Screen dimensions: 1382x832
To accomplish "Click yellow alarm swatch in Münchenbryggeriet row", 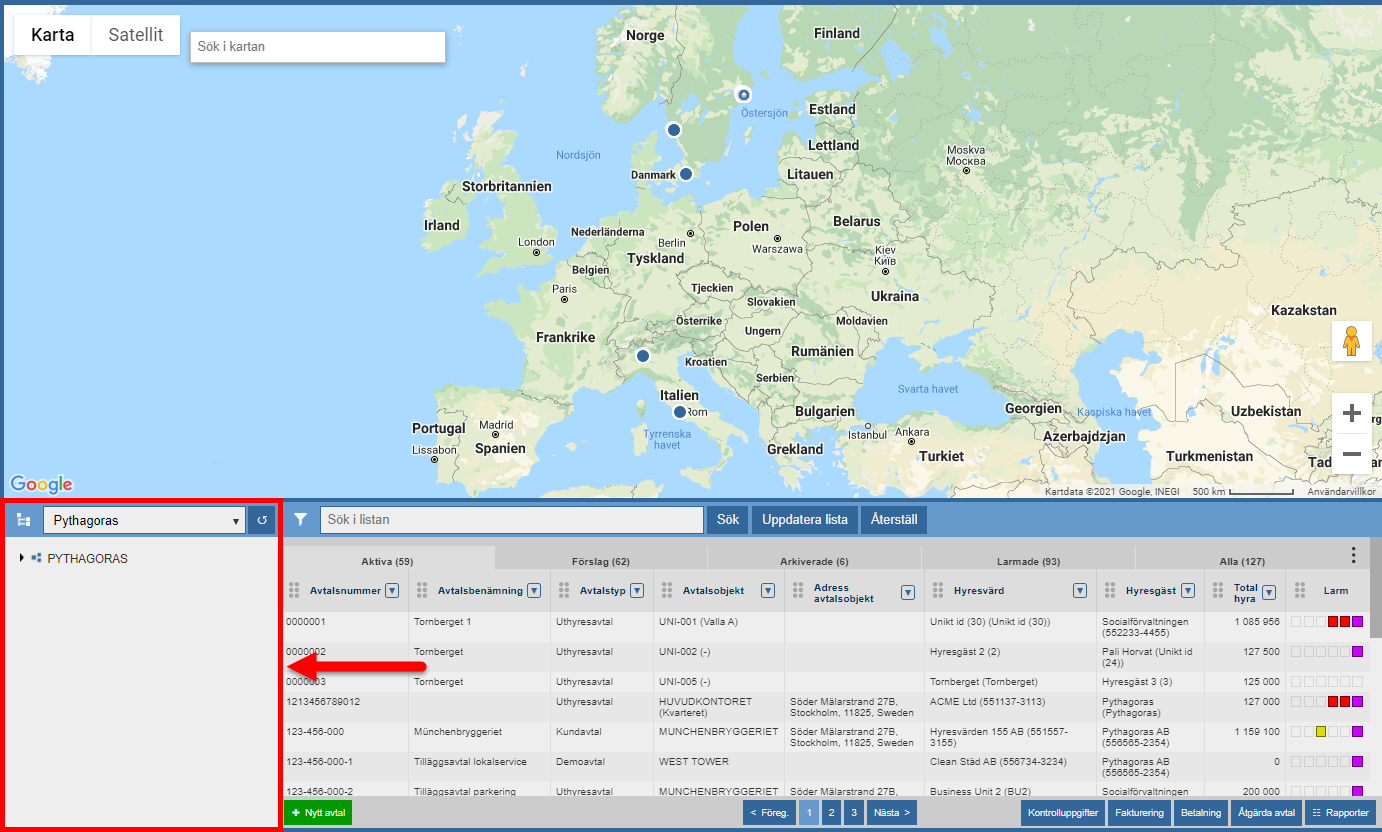I will [x=1321, y=732].
